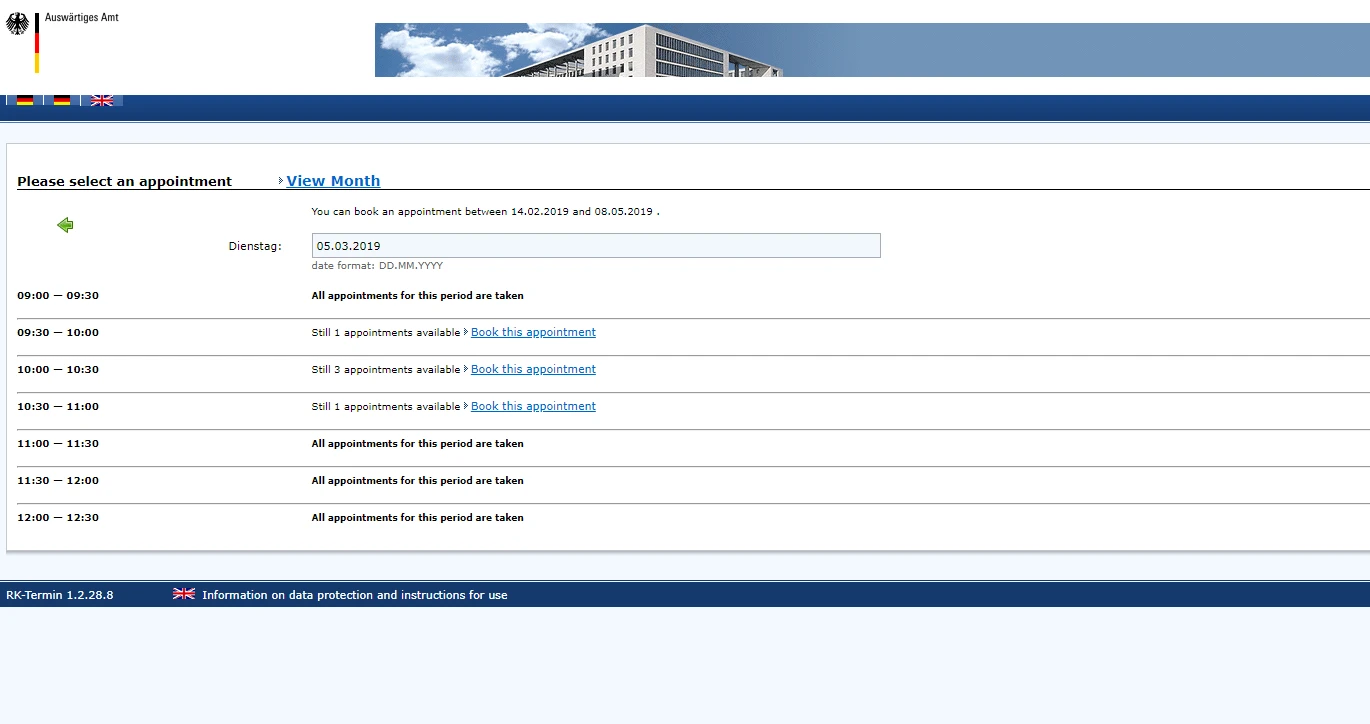The height and width of the screenshot is (724, 1370).
Task: Book the 10:30 — 11:00 appointment
Action: pos(533,406)
